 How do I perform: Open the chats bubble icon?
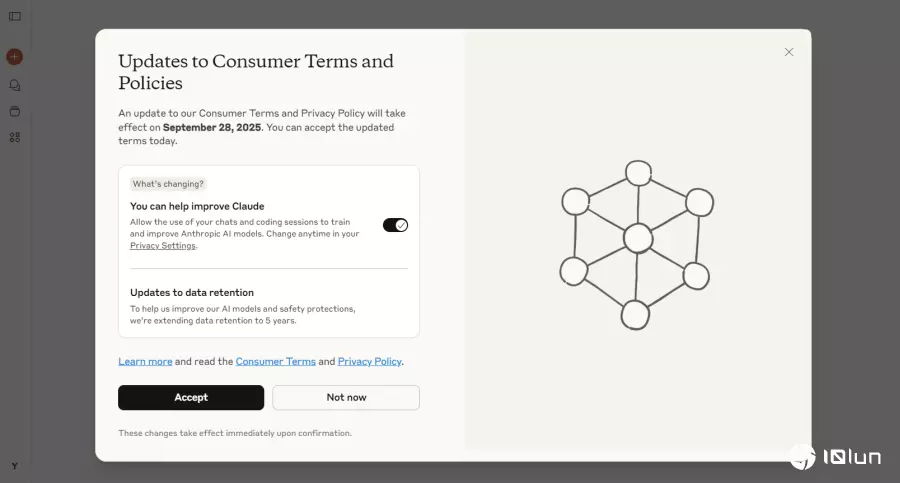point(15,86)
